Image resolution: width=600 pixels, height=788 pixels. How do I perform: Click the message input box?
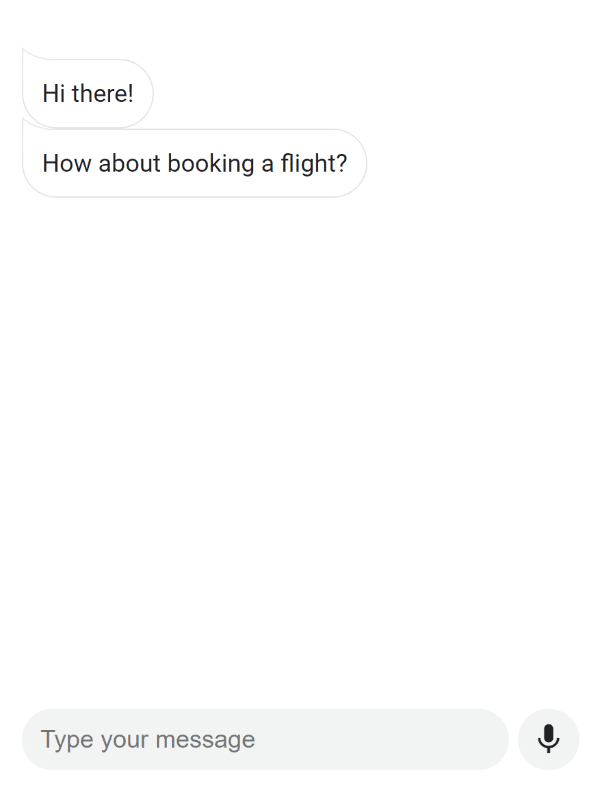pyautogui.click(x=265, y=739)
